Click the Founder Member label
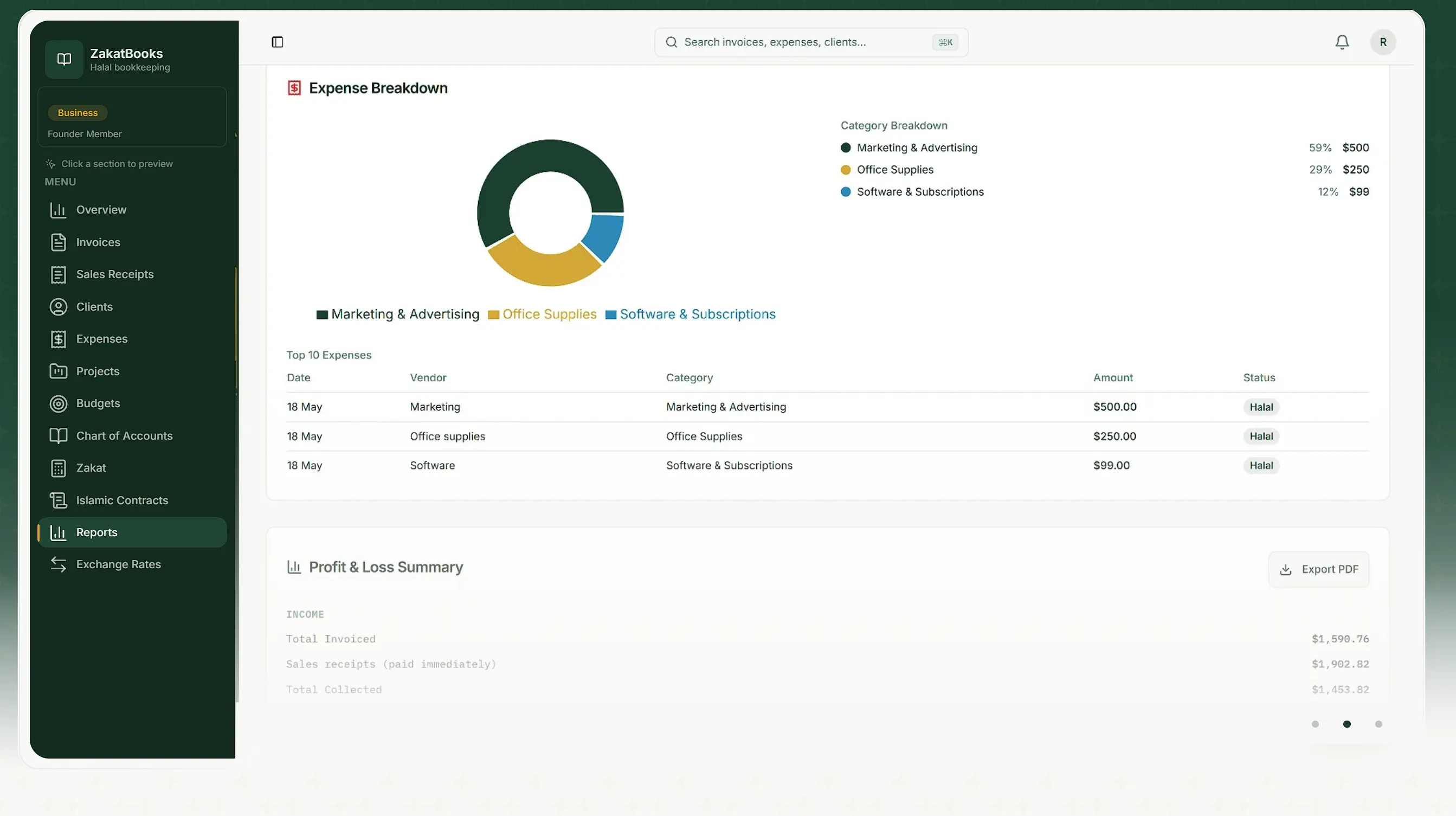This screenshot has width=1456, height=816. (x=85, y=134)
